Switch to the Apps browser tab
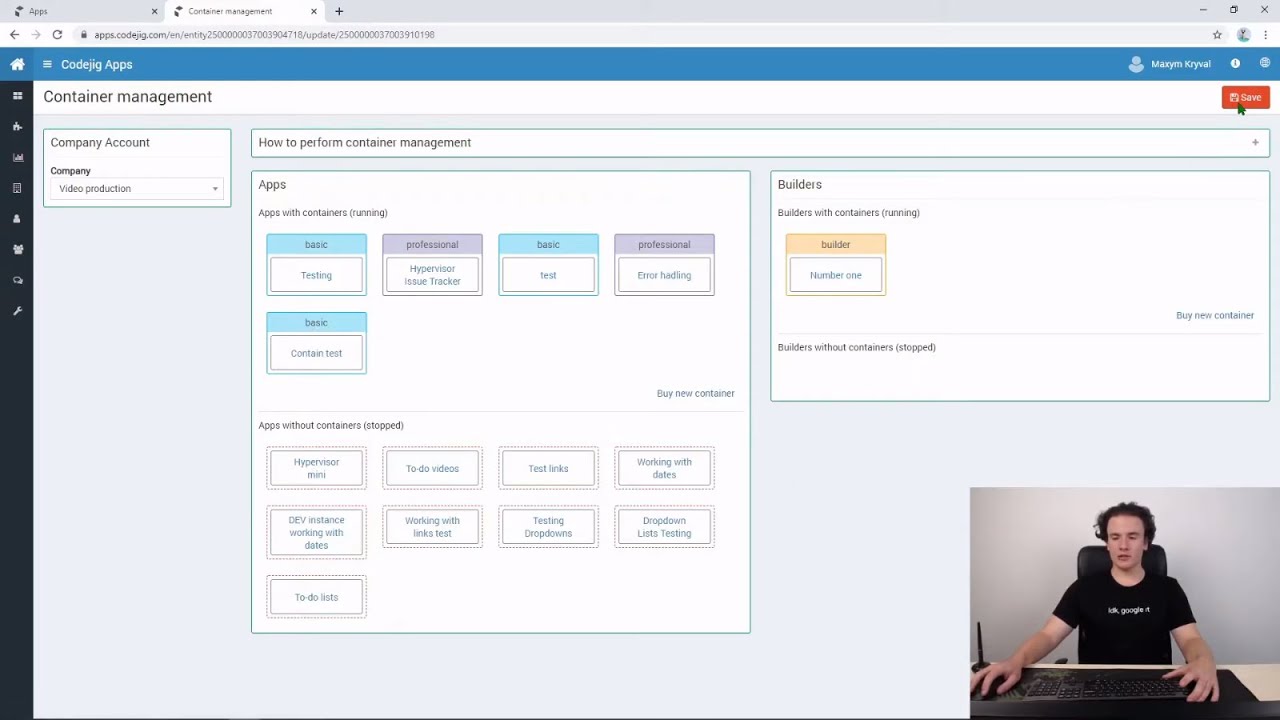Viewport: 1280px width, 720px height. click(84, 11)
